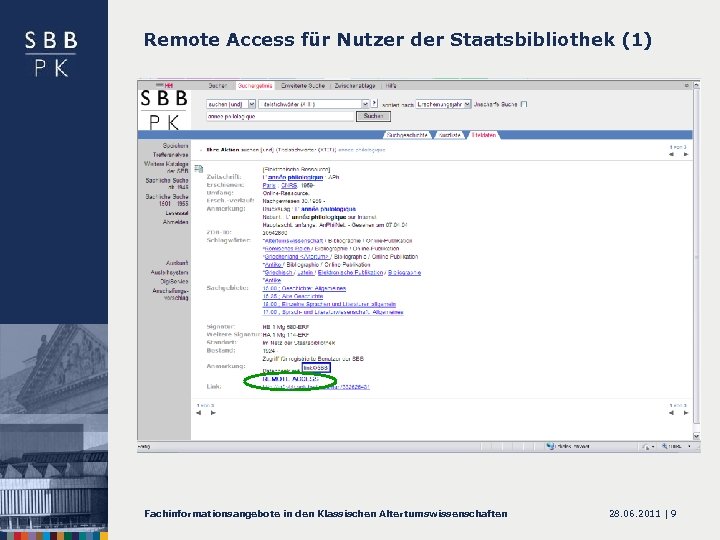
Task: Open Sachliche Suche 1501-1955
Action: tap(167, 200)
